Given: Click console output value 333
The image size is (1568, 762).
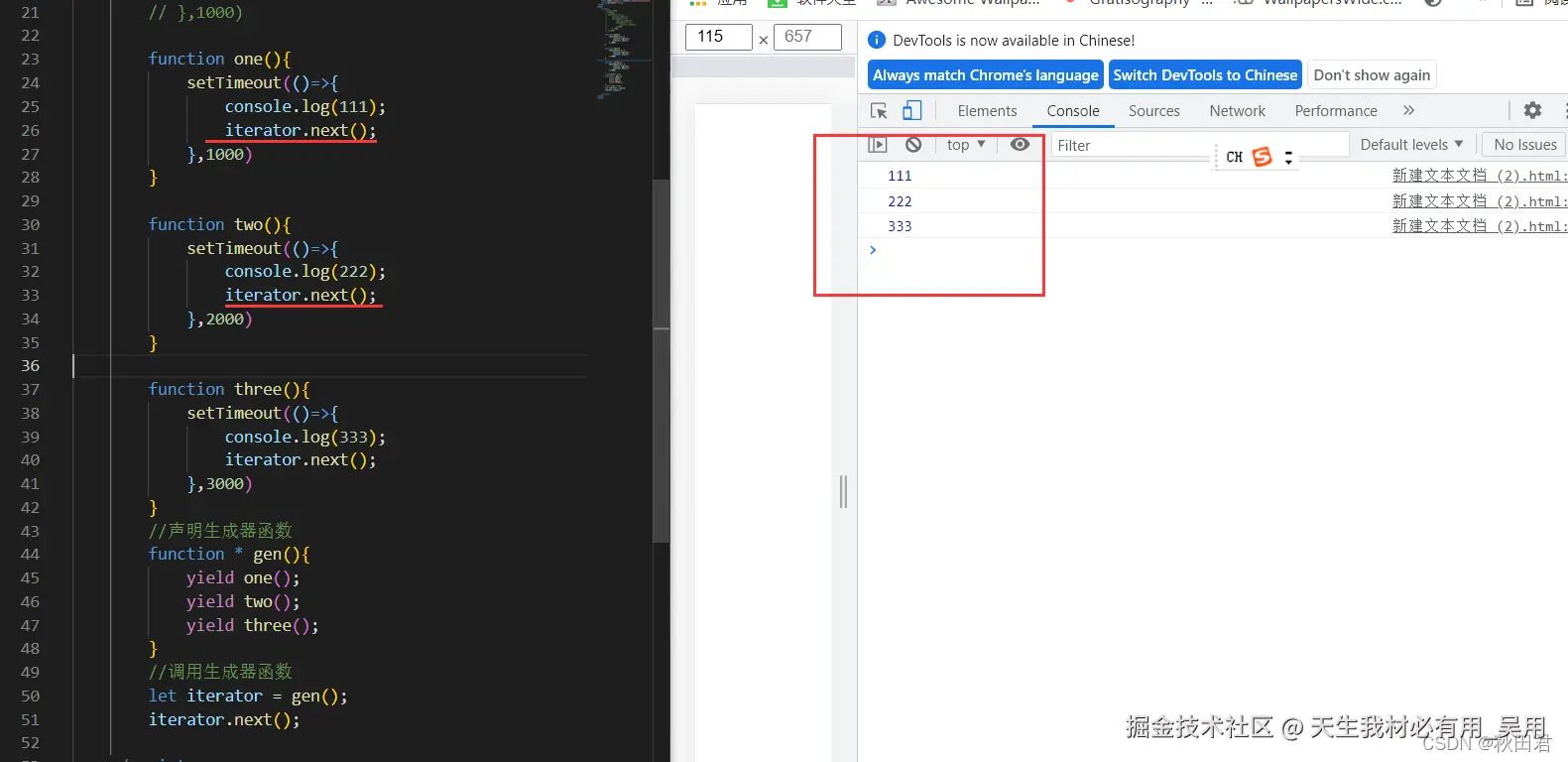Looking at the screenshot, I should coord(900,226).
